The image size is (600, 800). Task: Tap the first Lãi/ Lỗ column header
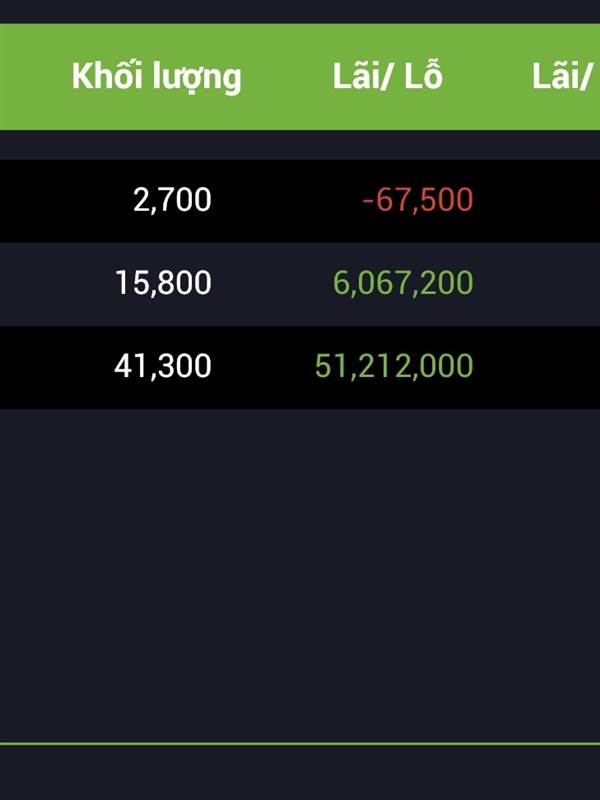tap(387, 76)
